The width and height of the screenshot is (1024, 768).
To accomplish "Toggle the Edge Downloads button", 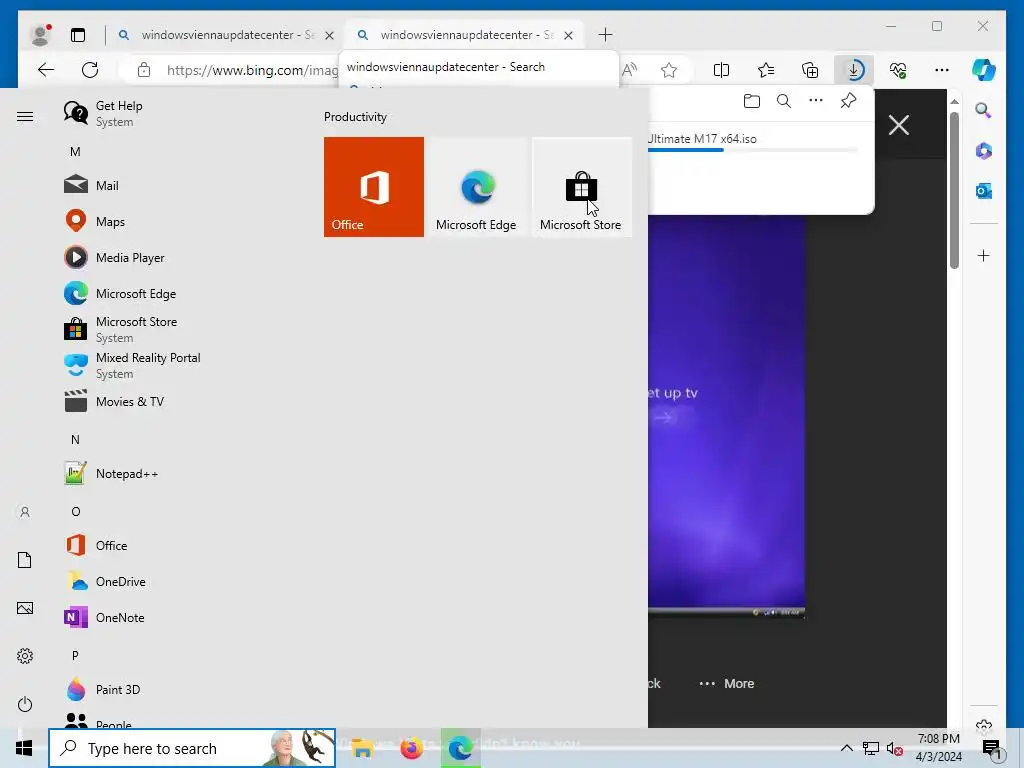I will coord(854,70).
